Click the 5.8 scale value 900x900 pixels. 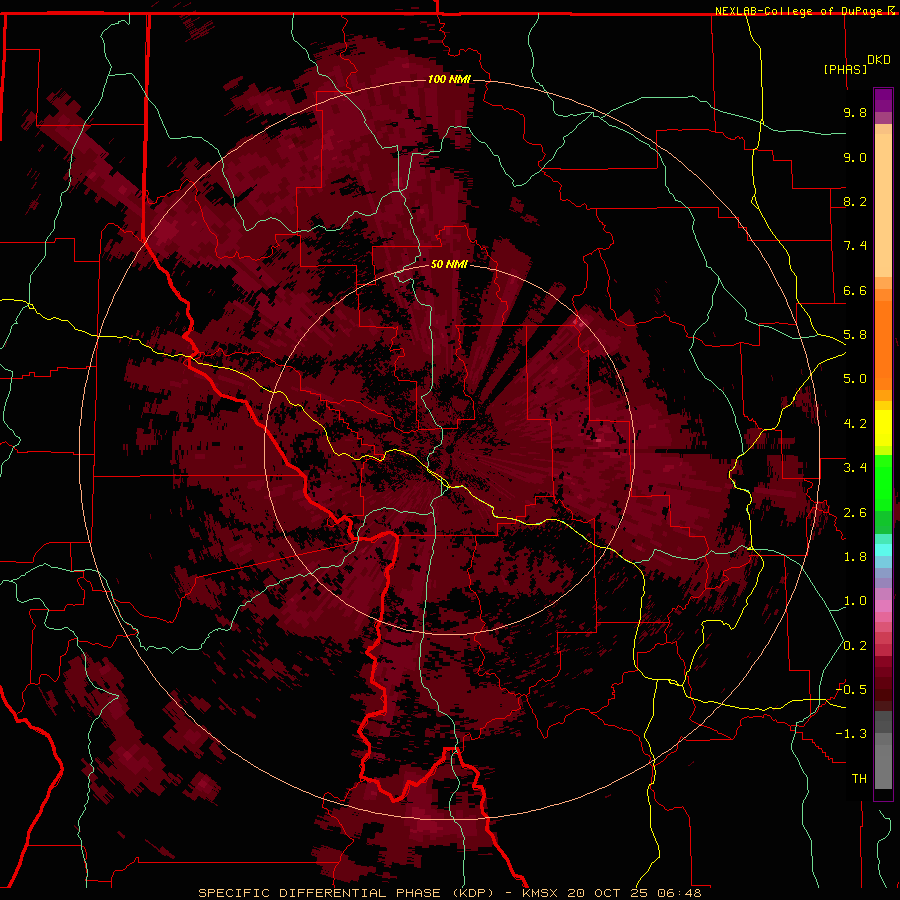[x=855, y=335]
